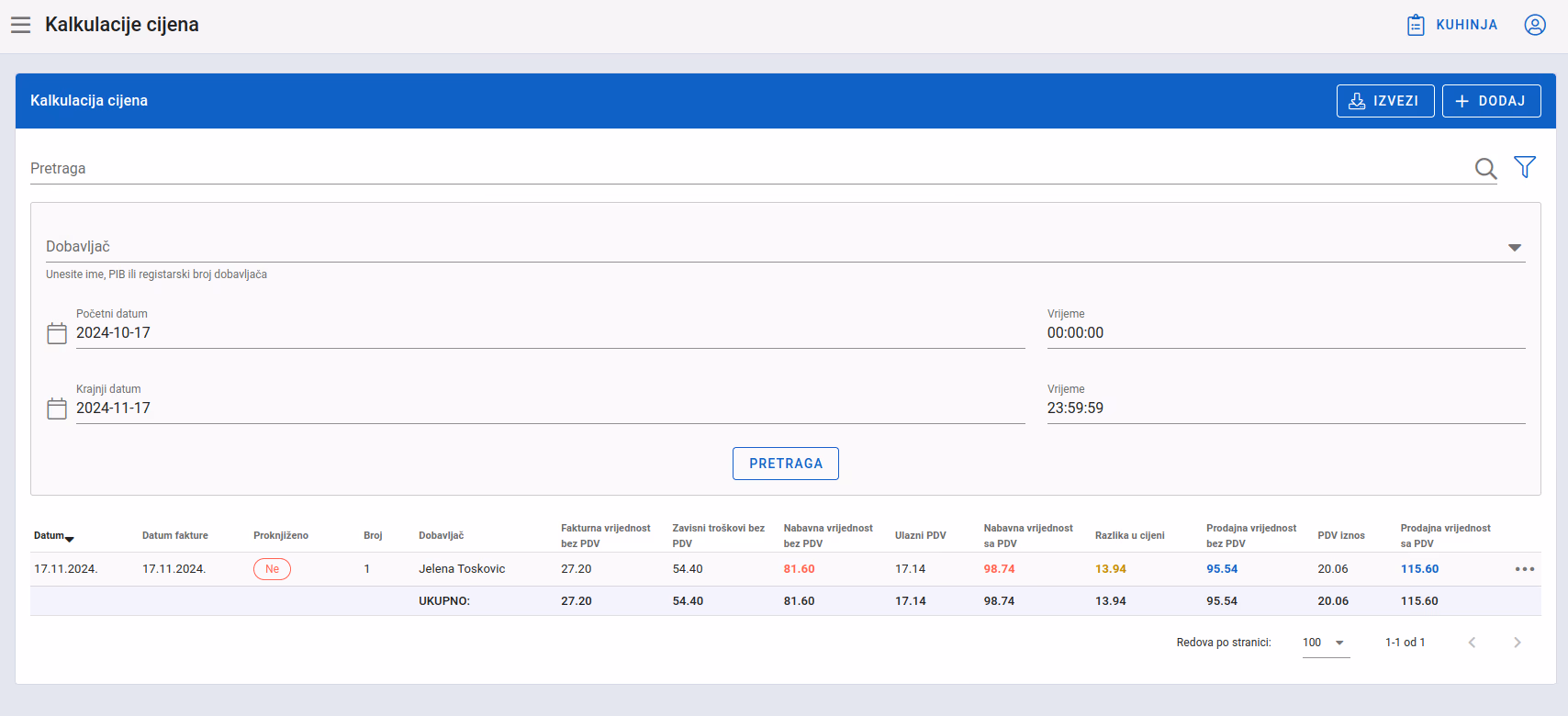
Task: Open the three-dot row actions menu
Action: [1525, 569]
